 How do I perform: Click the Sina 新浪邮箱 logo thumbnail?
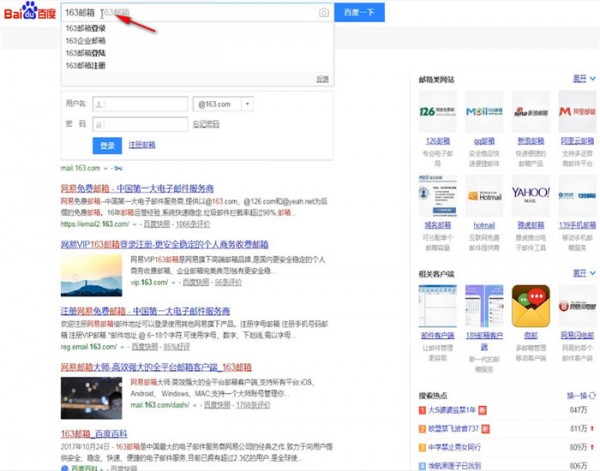[531, 112]
